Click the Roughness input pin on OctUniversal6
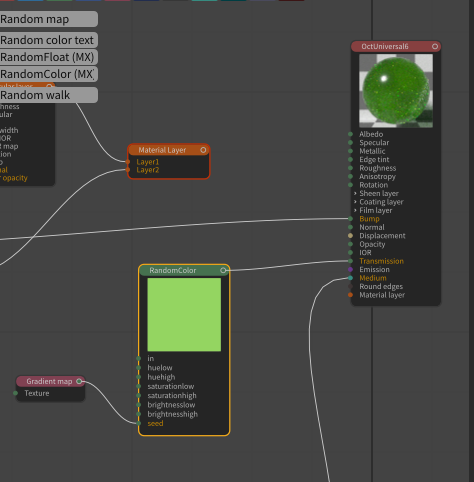The width and height of the screenshot is (474, 482). [x=350, y=168]
